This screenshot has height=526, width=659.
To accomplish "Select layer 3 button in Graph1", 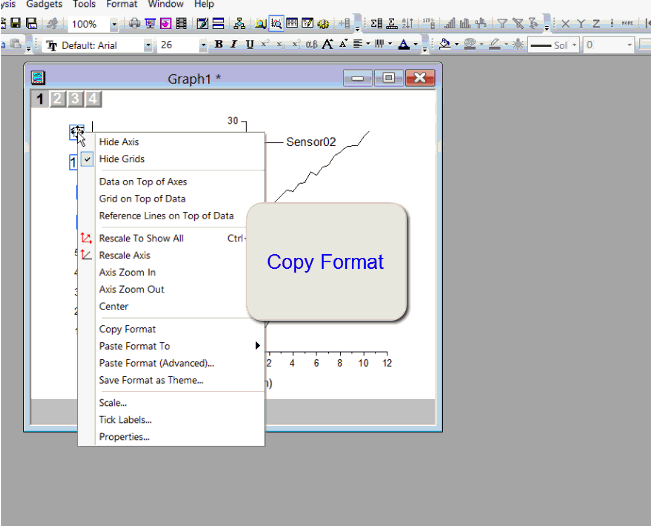I will (75, 99).
